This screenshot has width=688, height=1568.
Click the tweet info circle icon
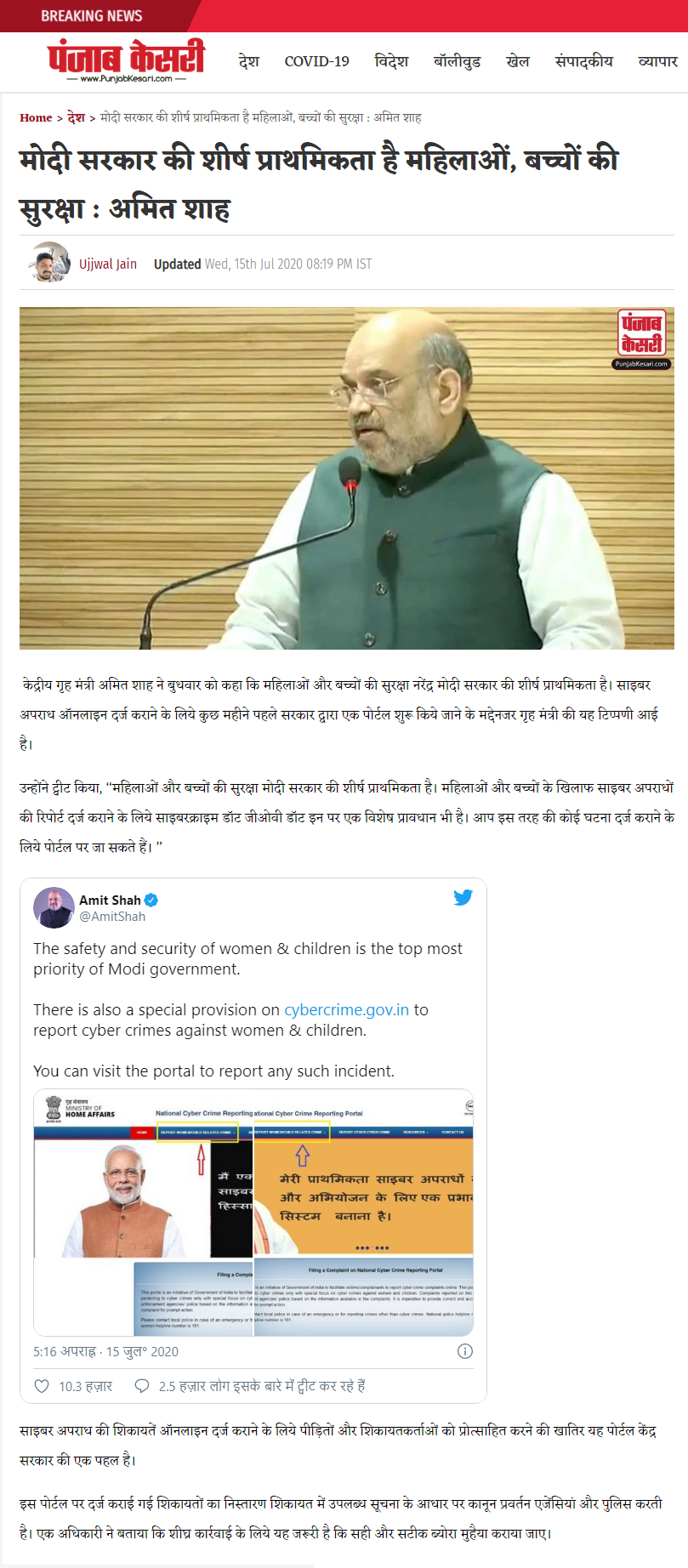pyautogui.click(x=465, y=1351)
